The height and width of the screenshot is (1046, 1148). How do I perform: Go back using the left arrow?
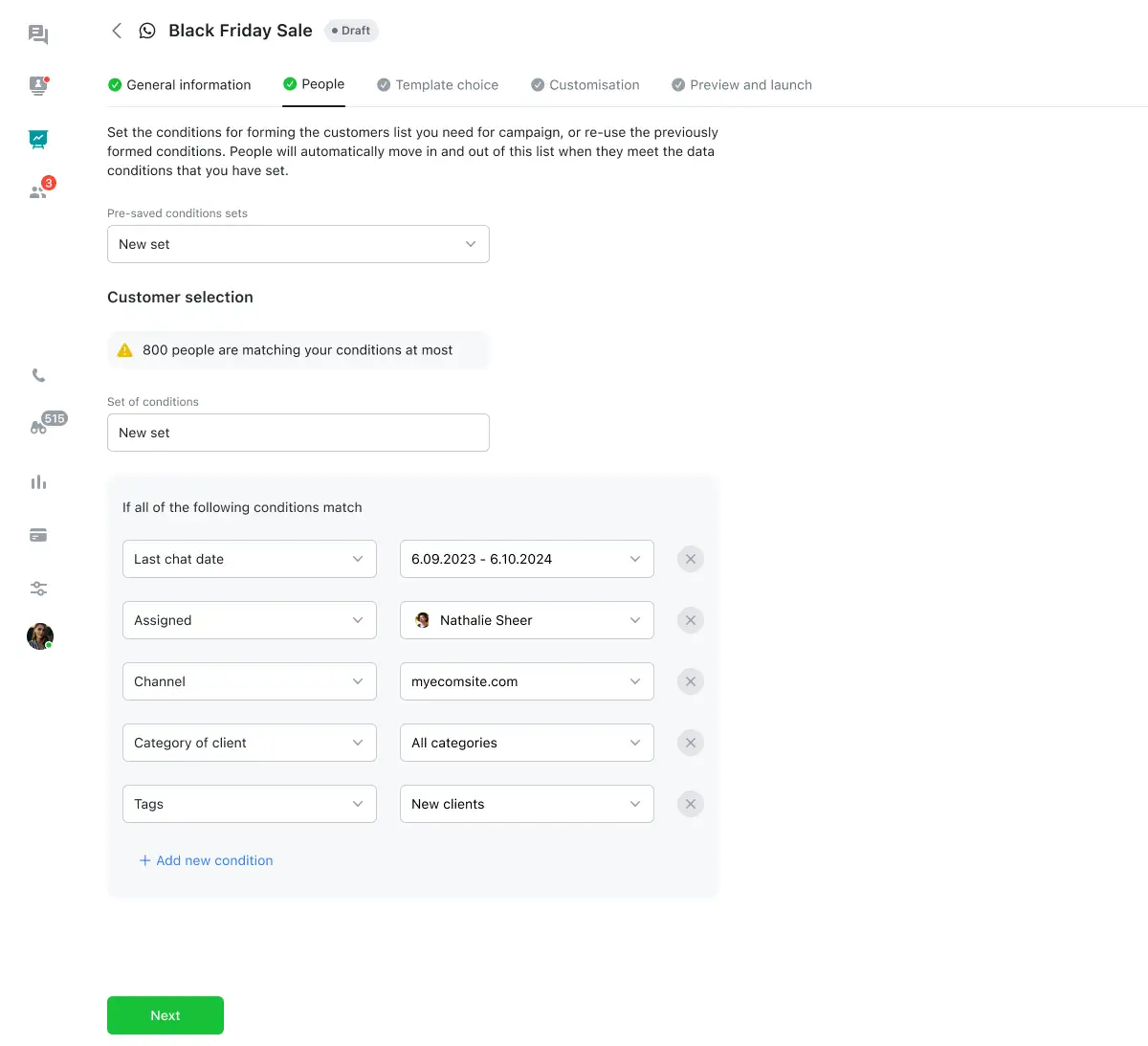[x=117, y=31]
